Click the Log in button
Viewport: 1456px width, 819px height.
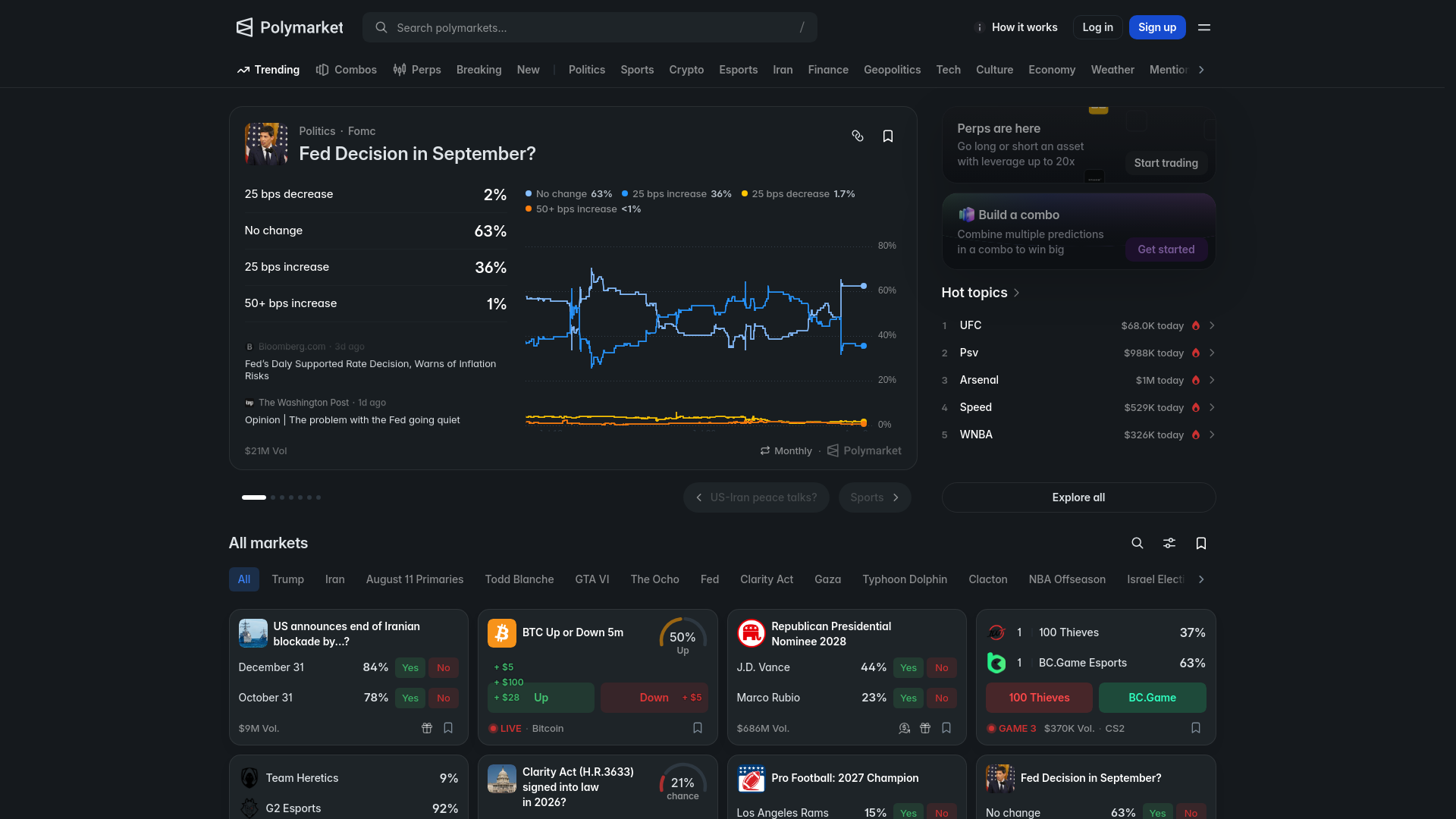[x=1098, y=27]
